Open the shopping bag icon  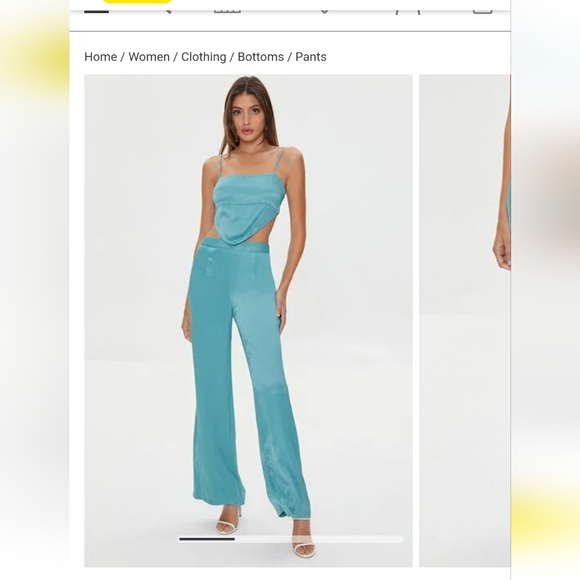(483, 10)
